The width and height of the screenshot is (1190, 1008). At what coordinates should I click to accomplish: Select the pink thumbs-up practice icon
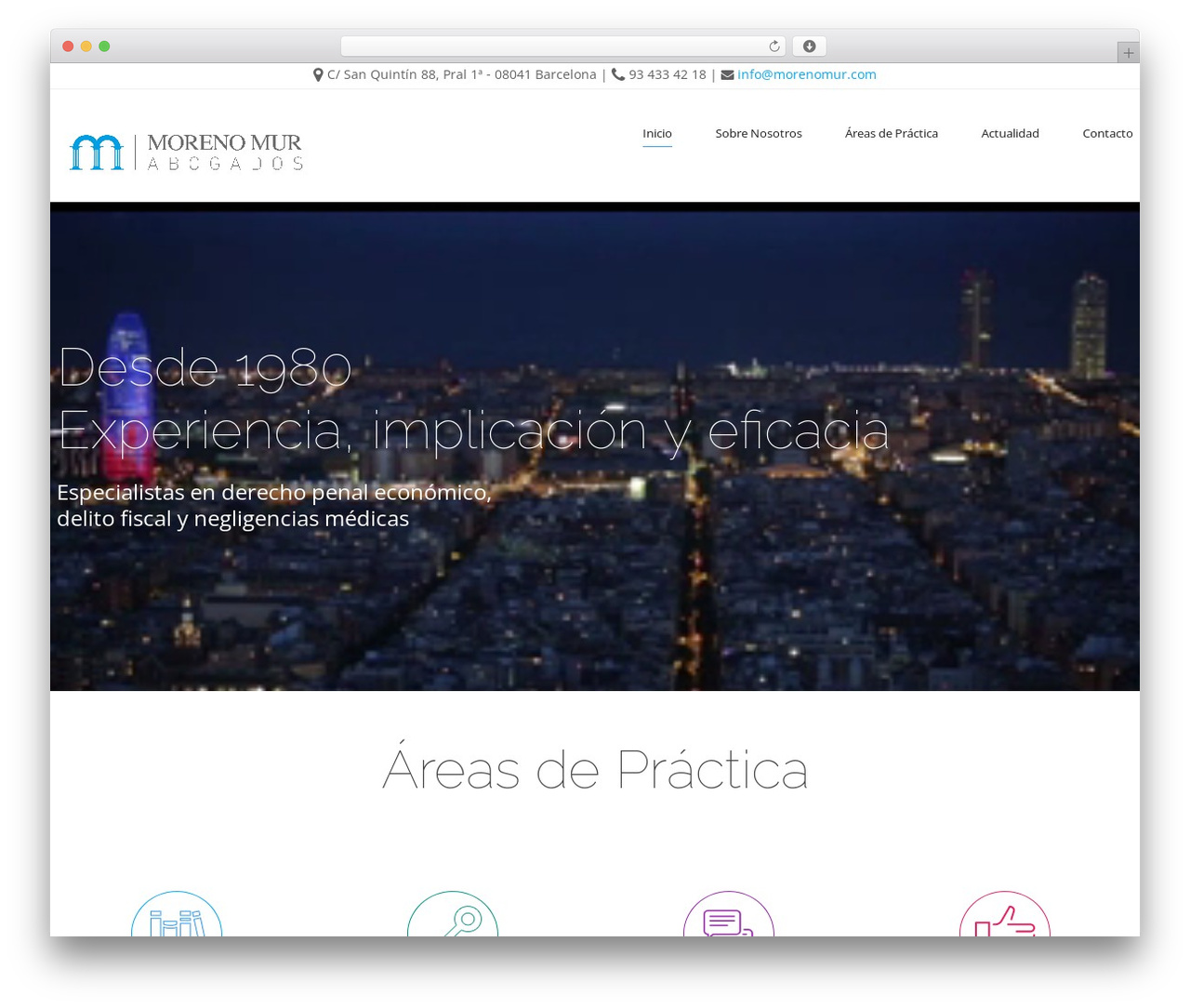point(1005,914)
